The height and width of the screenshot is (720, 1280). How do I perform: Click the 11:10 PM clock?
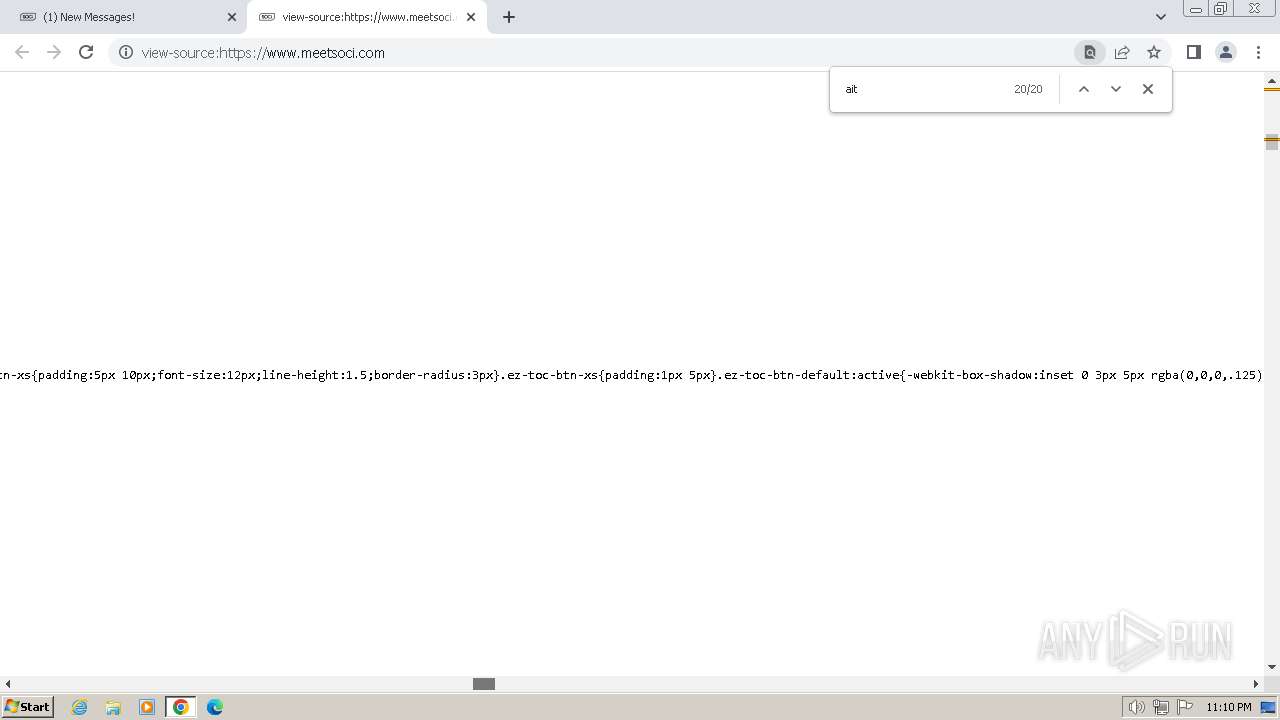tap(1229, 707)
